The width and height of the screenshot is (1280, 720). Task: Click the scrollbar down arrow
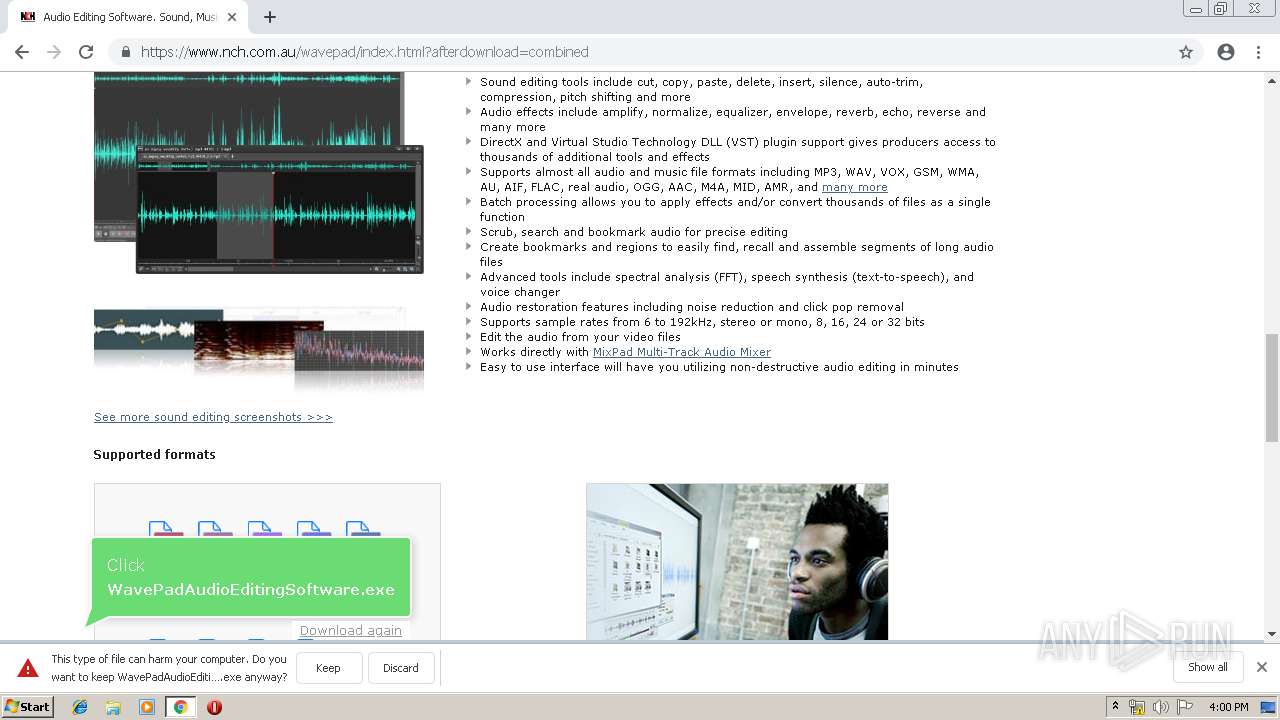coord(1272,634)
